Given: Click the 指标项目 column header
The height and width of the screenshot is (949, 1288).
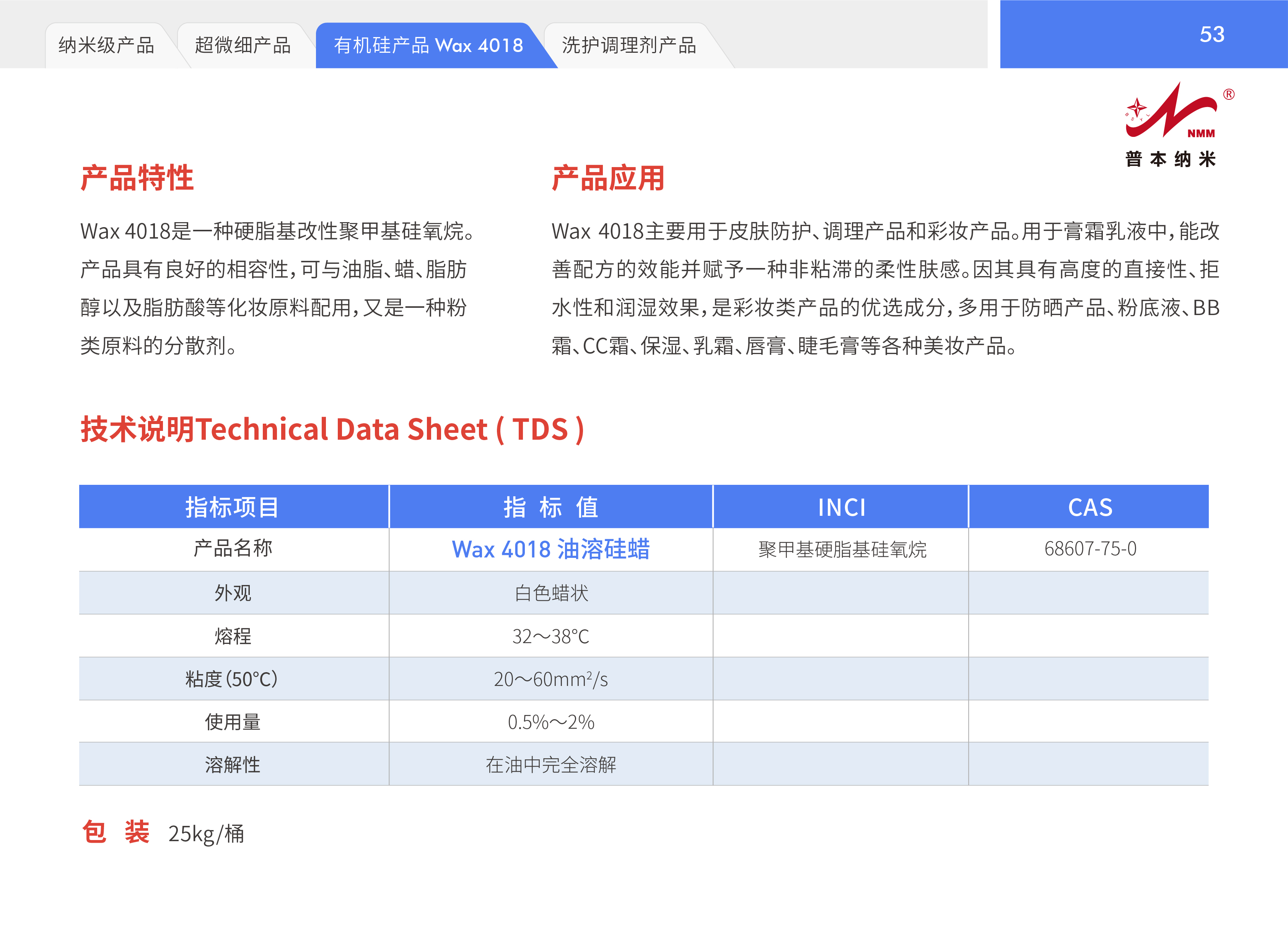Looking at the screenshot, I should (x=233, y=507).
